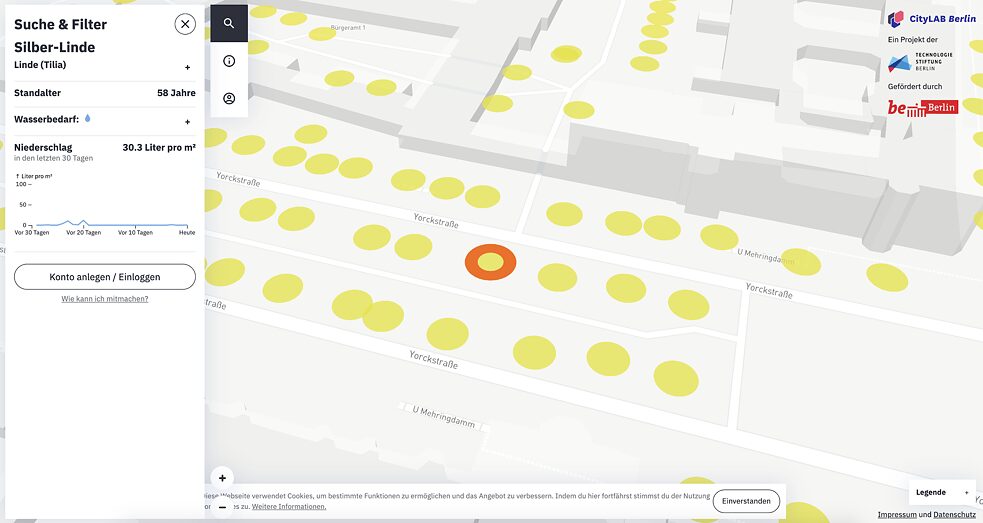Select the orange-highlighted tree on map
The width and height of the screenshot is (983, 523).
[490, 262]
